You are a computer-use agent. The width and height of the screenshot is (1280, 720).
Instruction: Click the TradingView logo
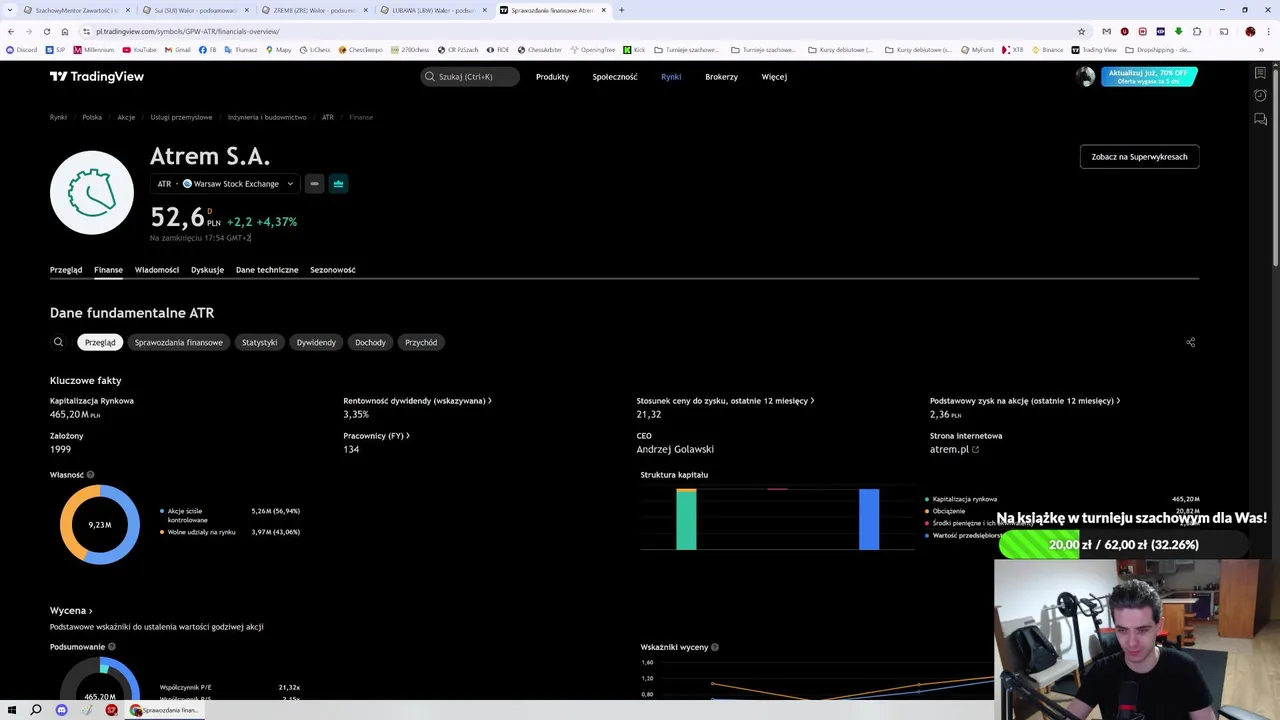(x=97, y=76)
